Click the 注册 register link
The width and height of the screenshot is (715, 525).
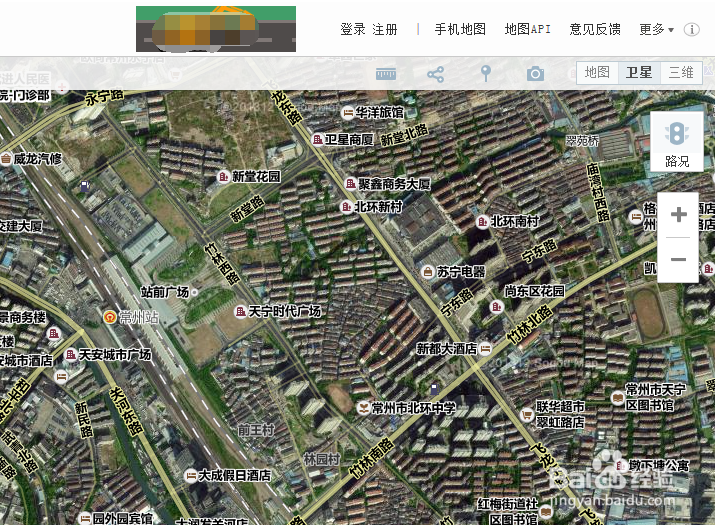point(385,30)
